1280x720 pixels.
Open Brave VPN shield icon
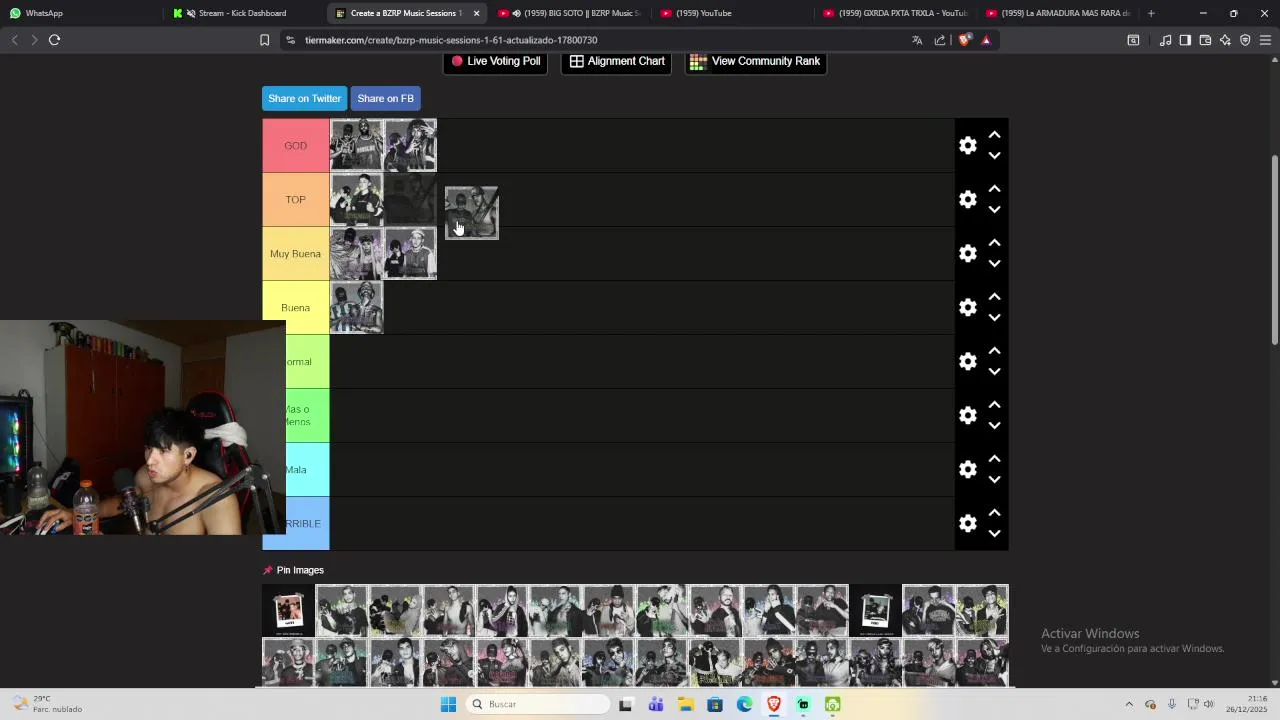[1245, 40]
